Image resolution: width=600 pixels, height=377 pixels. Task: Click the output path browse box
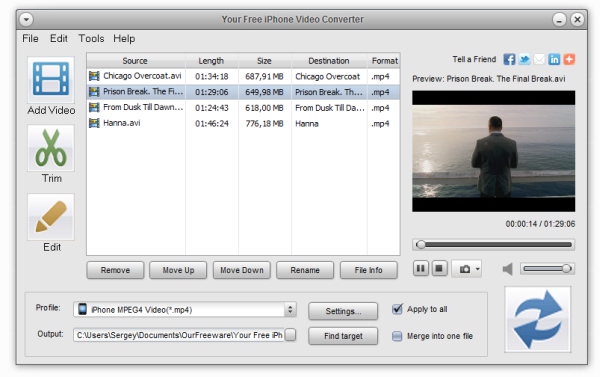290,335
